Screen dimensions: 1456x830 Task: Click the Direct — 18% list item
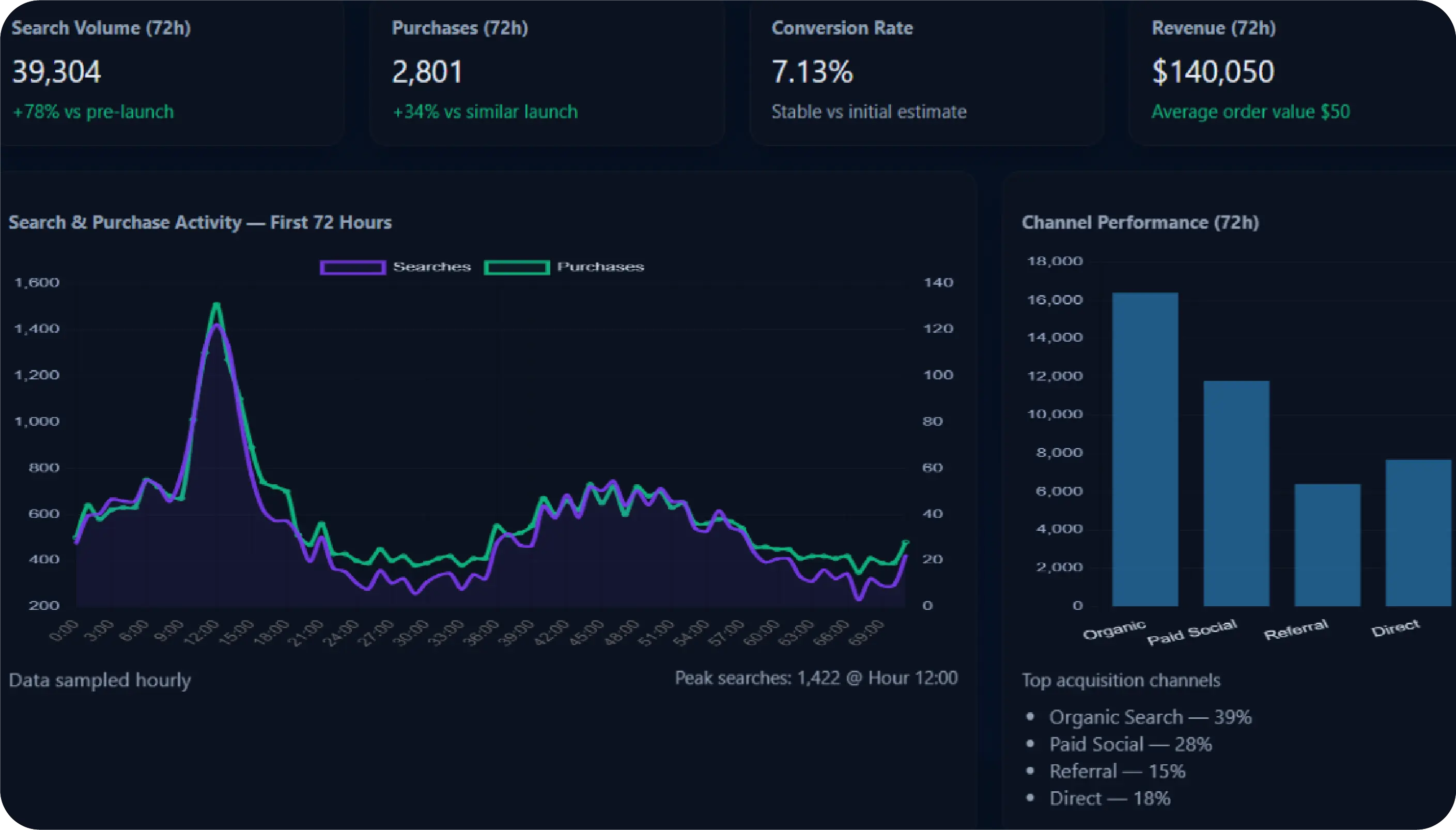[x=1109, y=798]
